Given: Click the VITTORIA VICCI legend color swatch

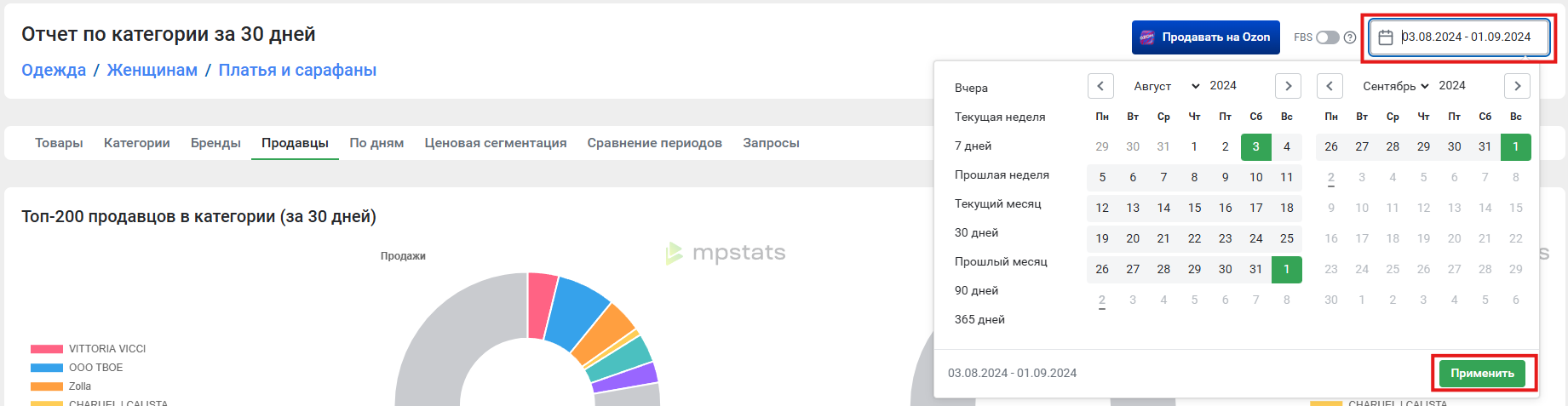Looking at the screenshot, I should click(47, 349).
